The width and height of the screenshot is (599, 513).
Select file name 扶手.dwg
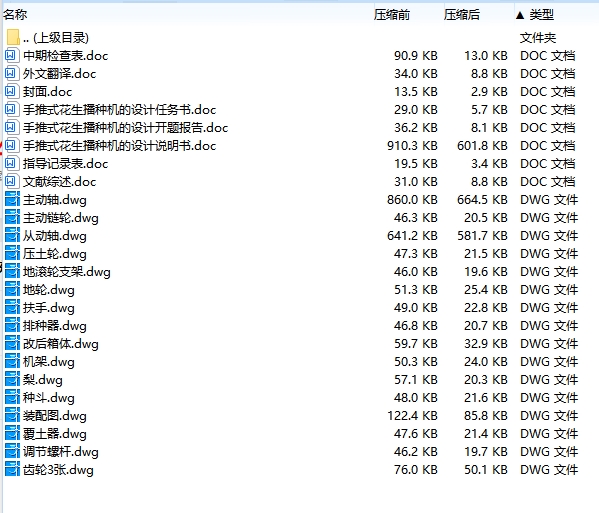(x=49, y=308)
